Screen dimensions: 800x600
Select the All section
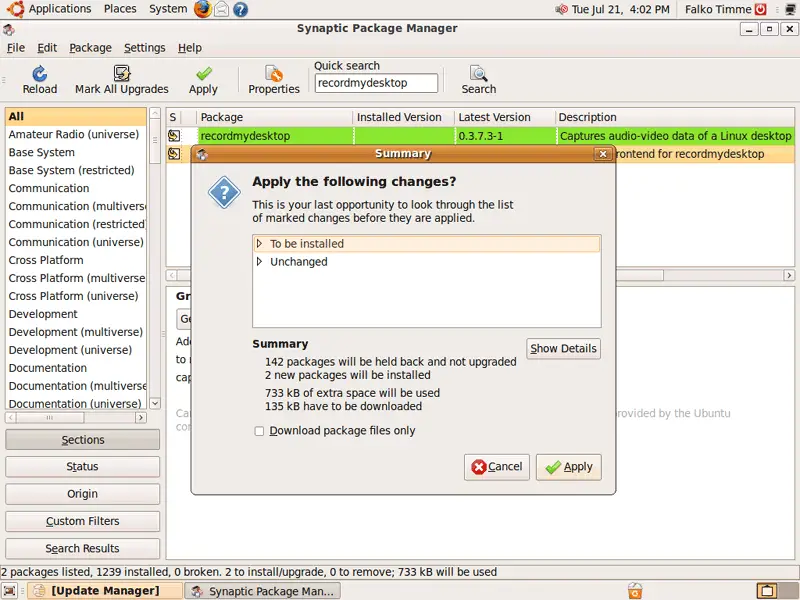tap(76, 116)
